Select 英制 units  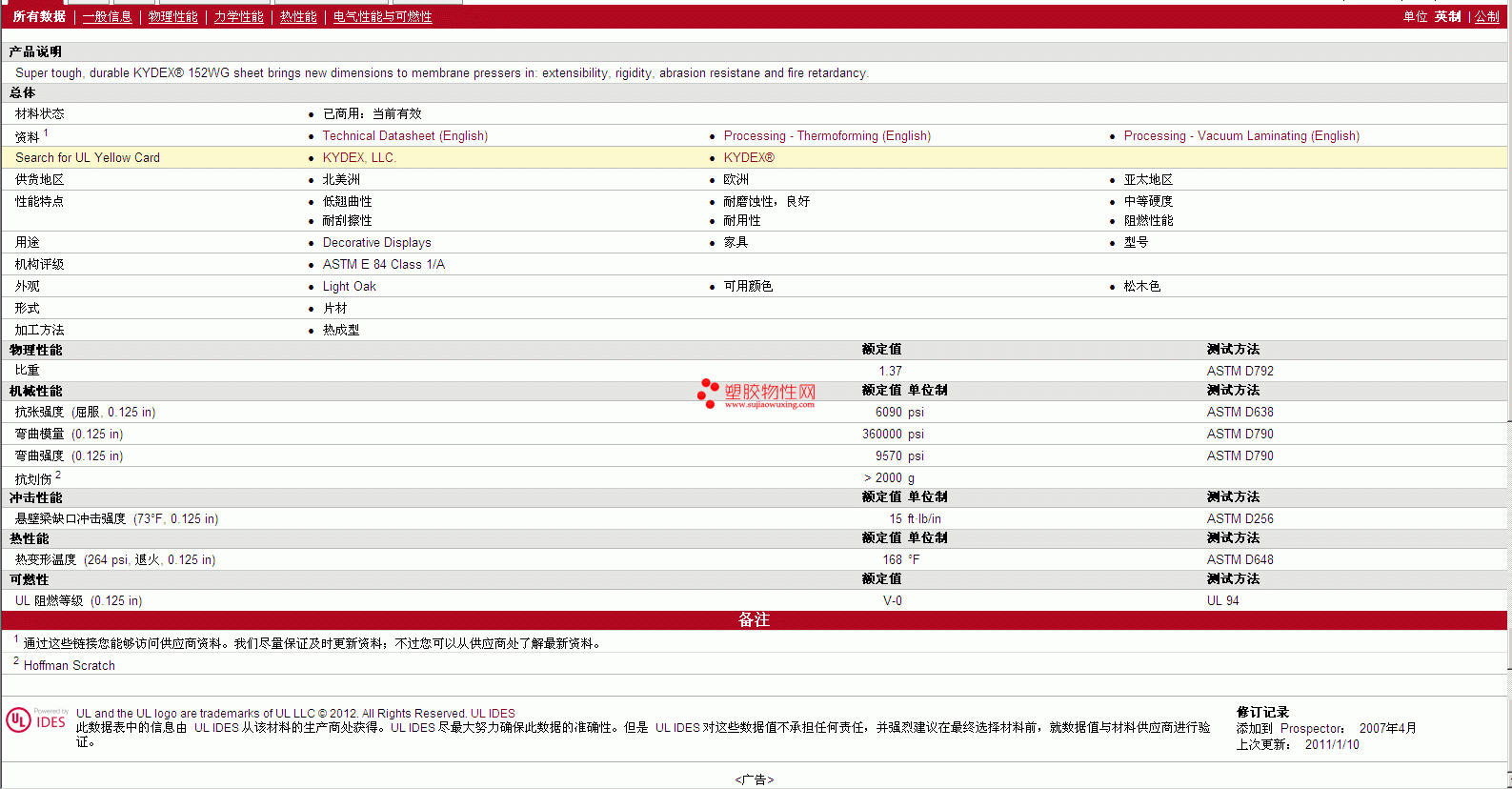pos(1447,17)
